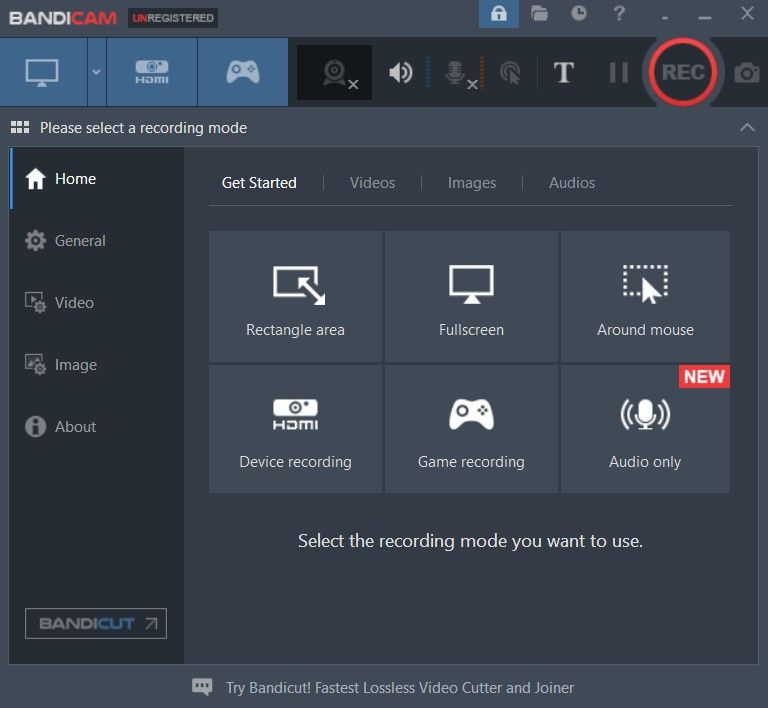Viewport: 768px width, 708px height.
Task: Toggle the mouse click effects
Action: (510, 72)
